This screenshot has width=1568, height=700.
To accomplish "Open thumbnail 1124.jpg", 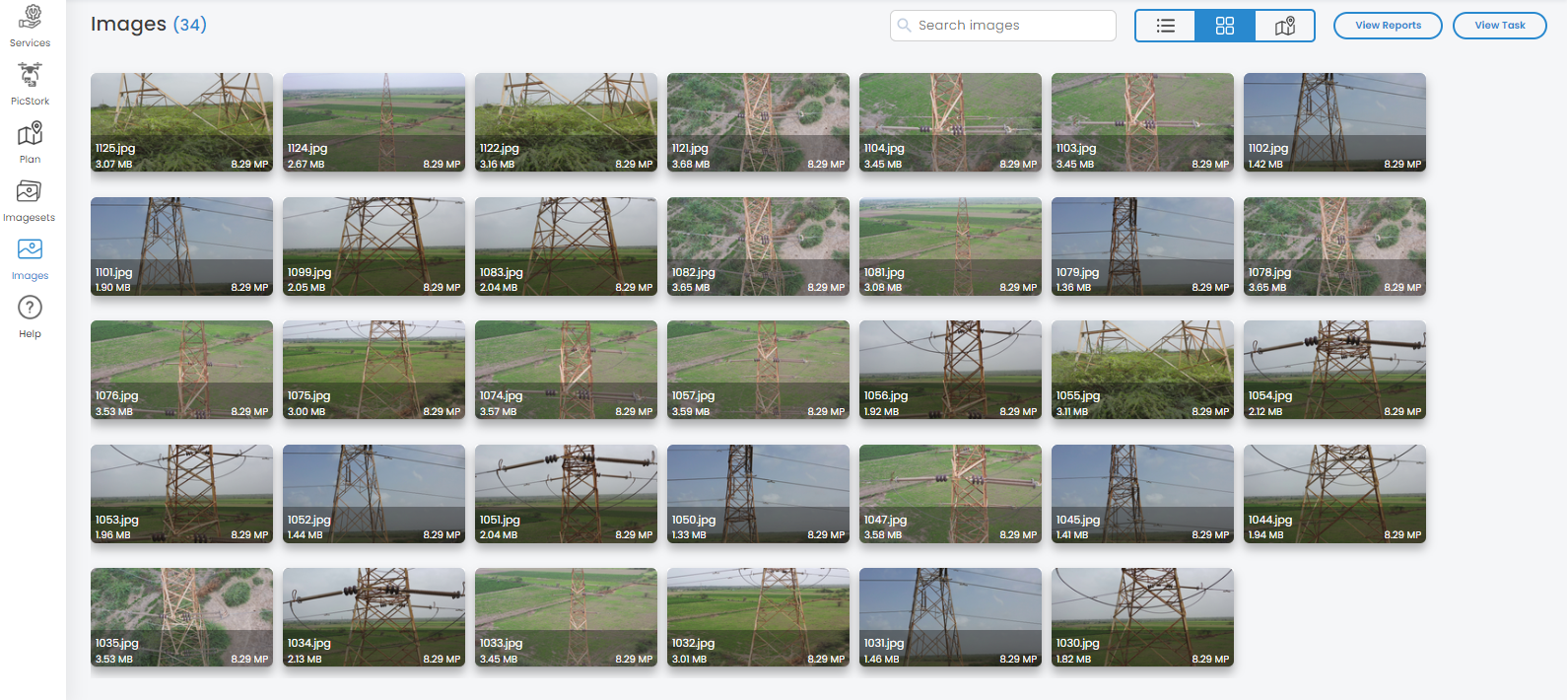I will coord(374,122).
